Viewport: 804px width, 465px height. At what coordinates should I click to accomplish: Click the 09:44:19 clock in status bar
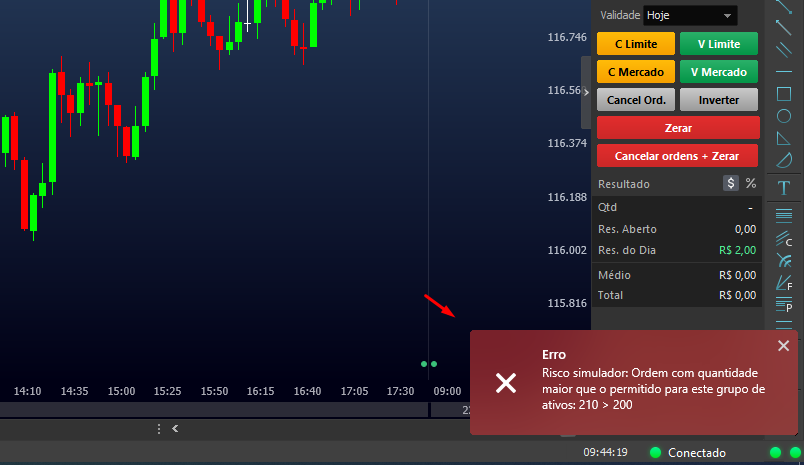[605, 453]
